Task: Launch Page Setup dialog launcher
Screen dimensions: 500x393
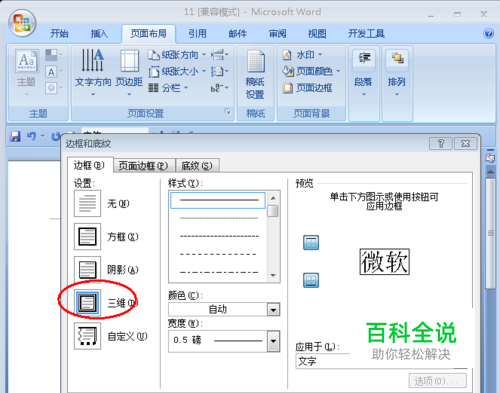Action: (x=227, y=112)
